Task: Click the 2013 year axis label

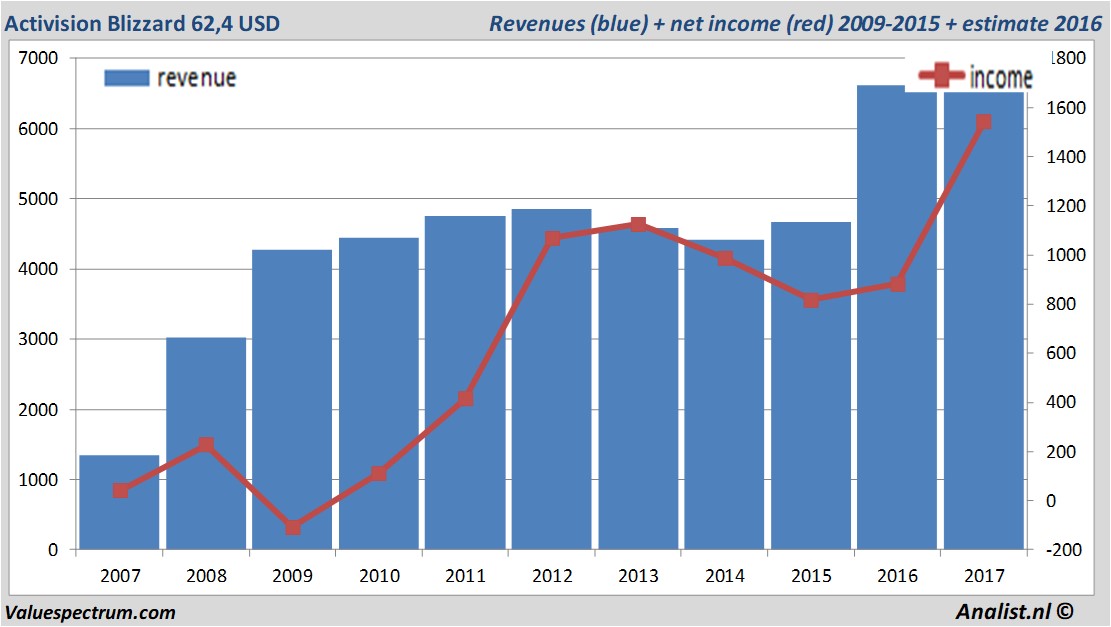Action: (x=638, y=575)
